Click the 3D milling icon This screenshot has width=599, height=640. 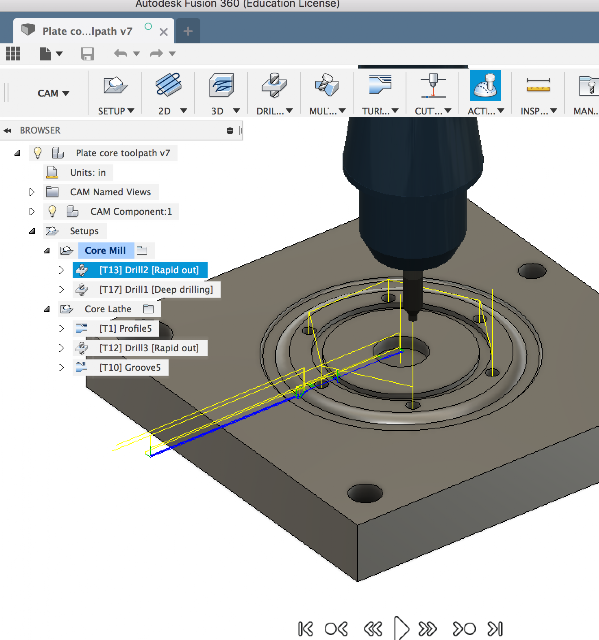[222, 85]
